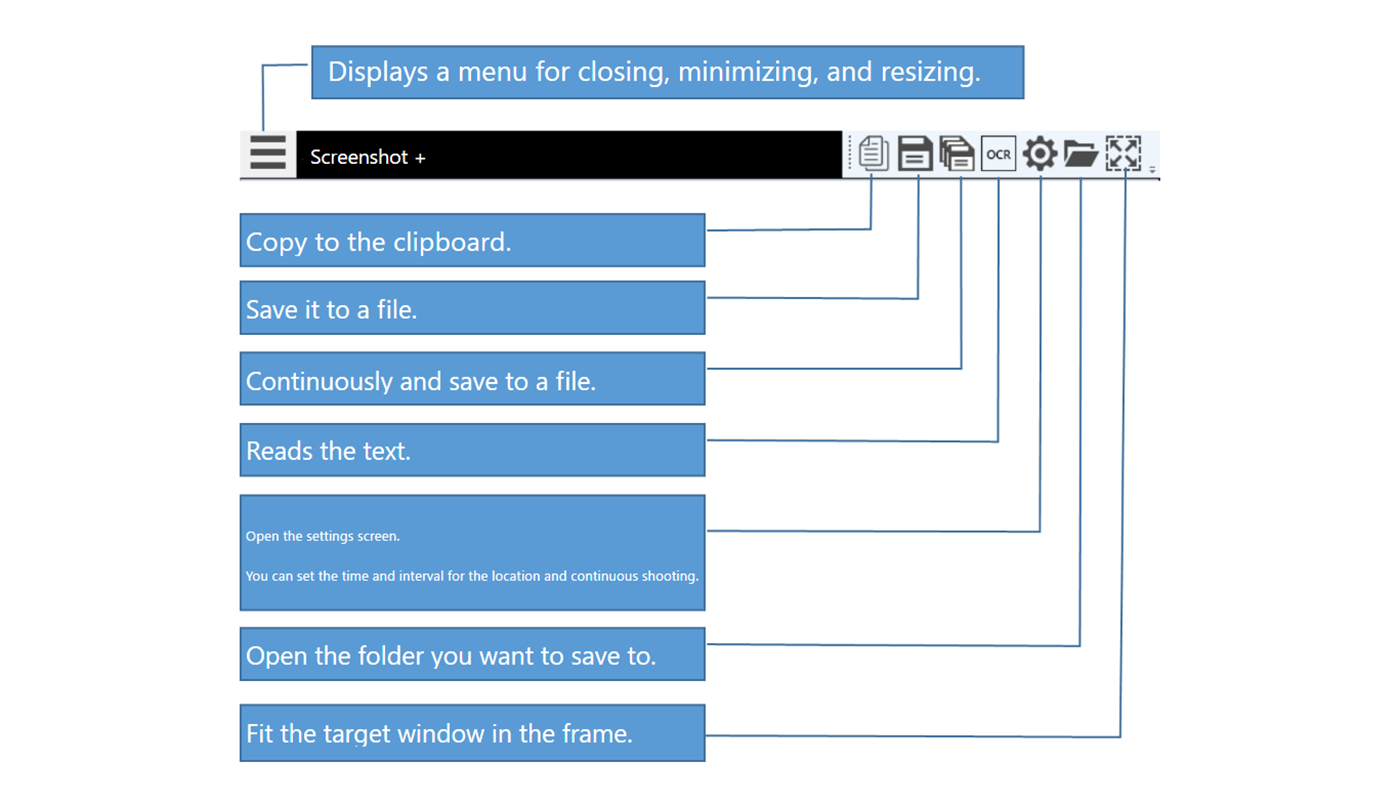
Task: Click the 'Copy to the clipboard' callout
Action: (x=472, y=240)
